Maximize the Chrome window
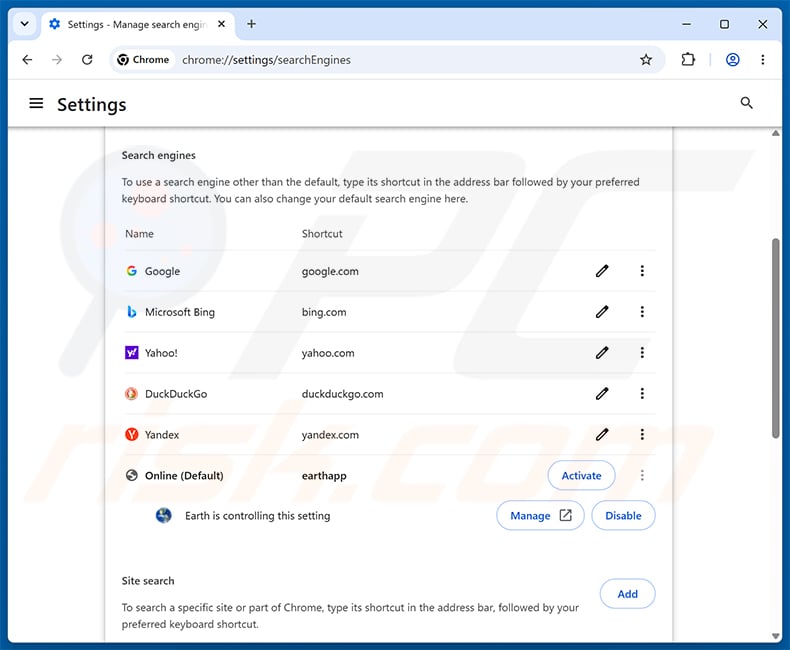The height and width of the screenshot is (650, 790). [x=724, y=24]
